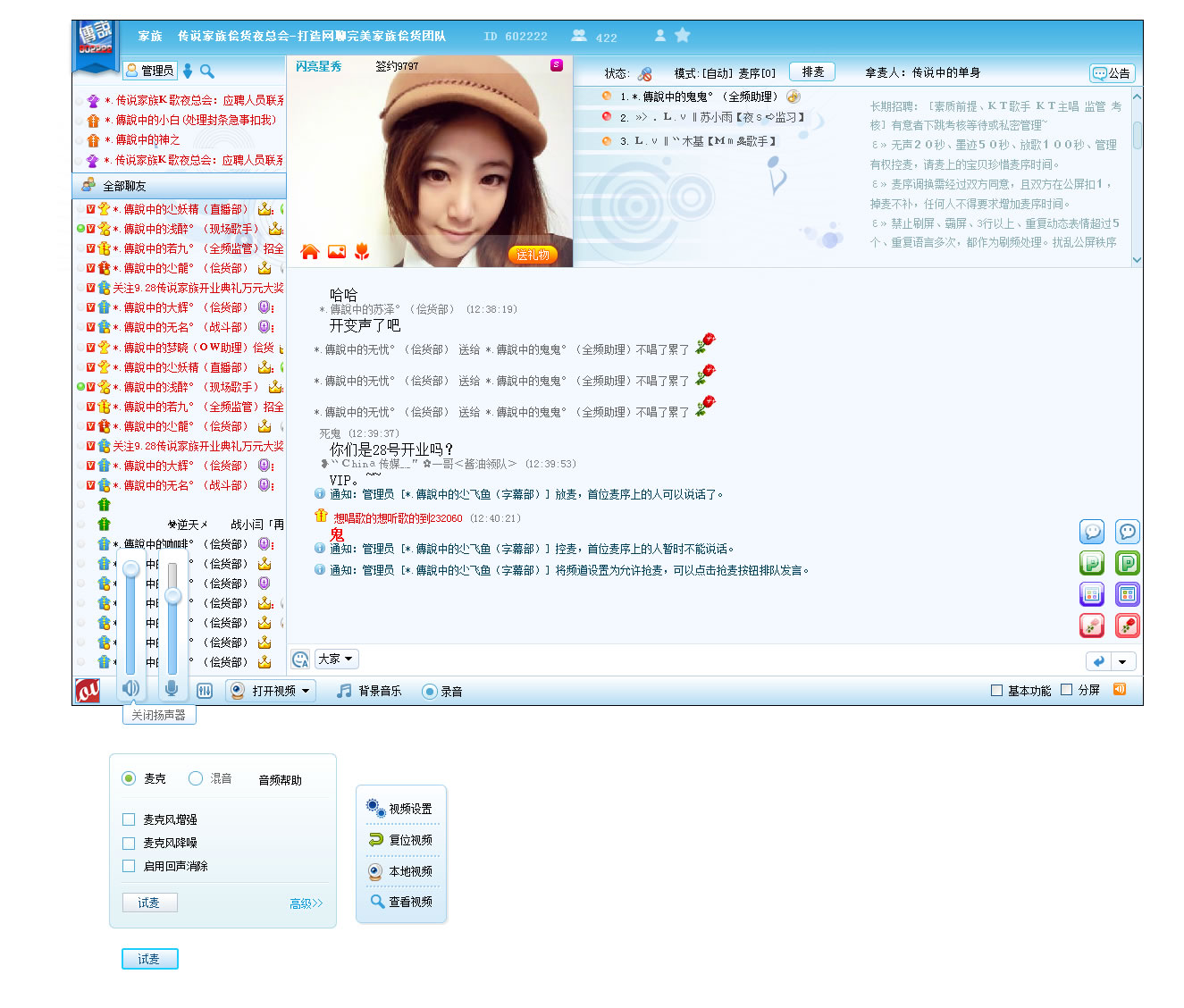
Task: Click the red app logo in bottom-left corner
Action: (x=88, y=691)
